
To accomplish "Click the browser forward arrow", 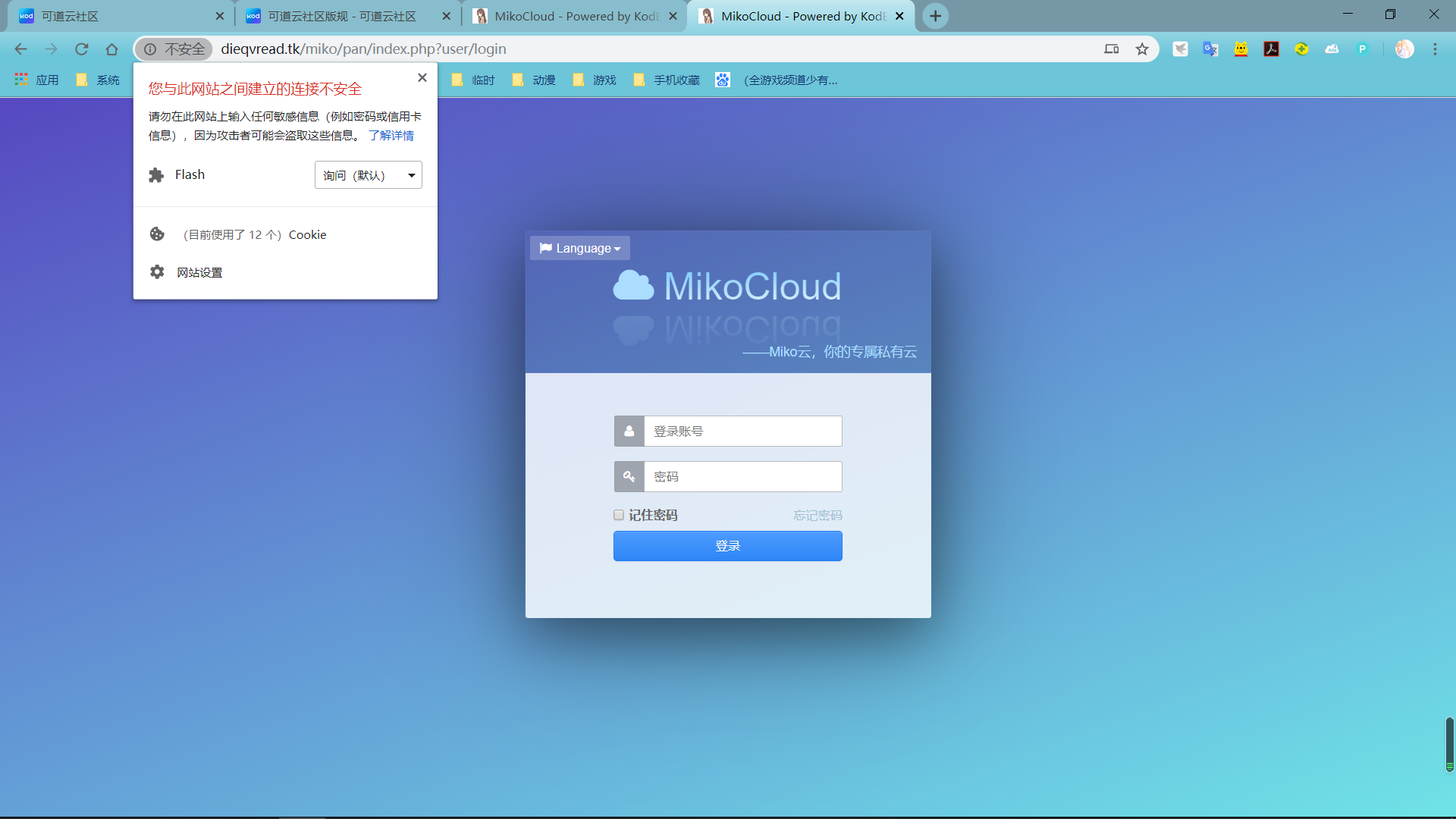I will 51,49.
